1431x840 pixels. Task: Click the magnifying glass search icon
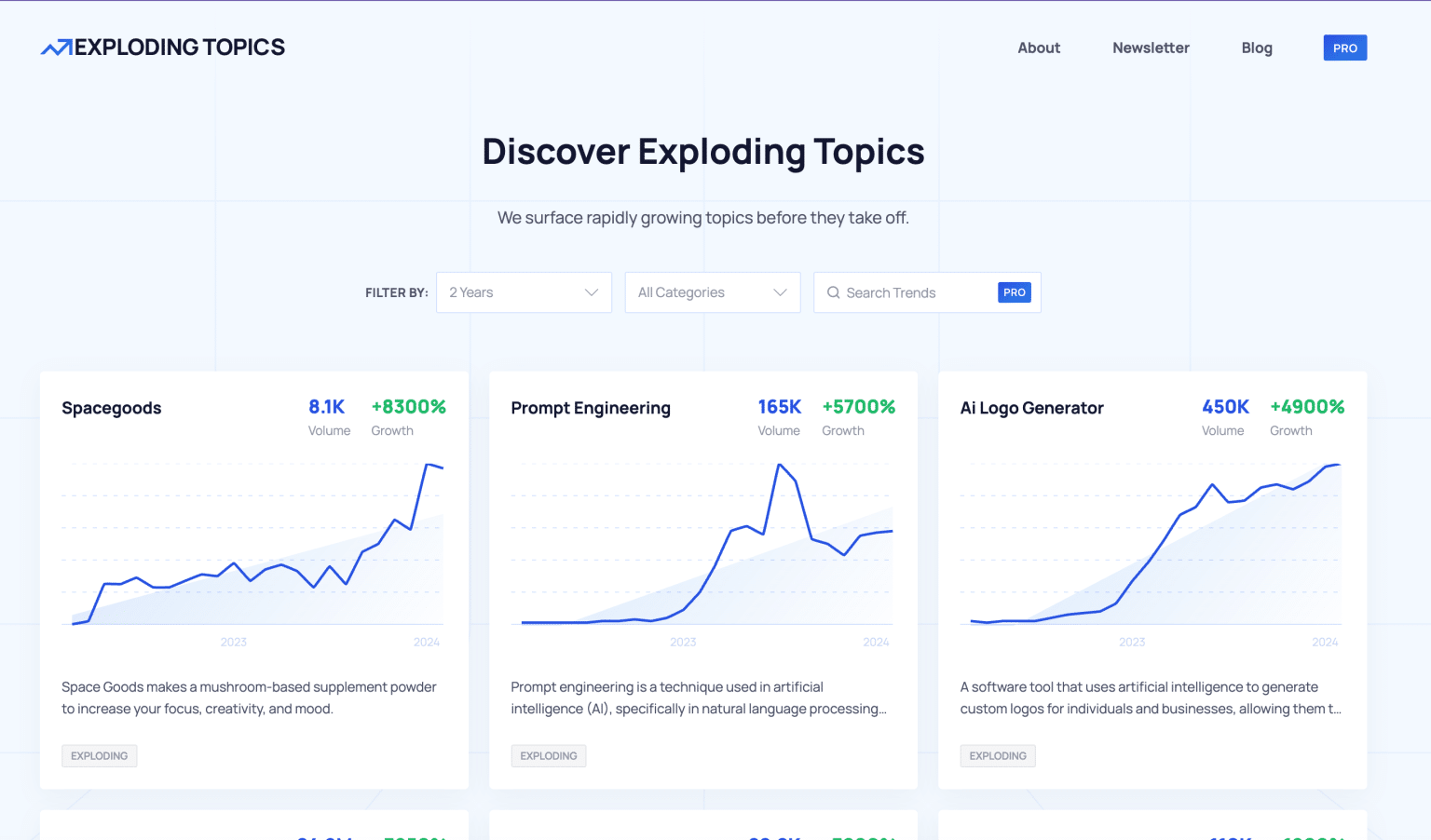click(x=833, y=292)
